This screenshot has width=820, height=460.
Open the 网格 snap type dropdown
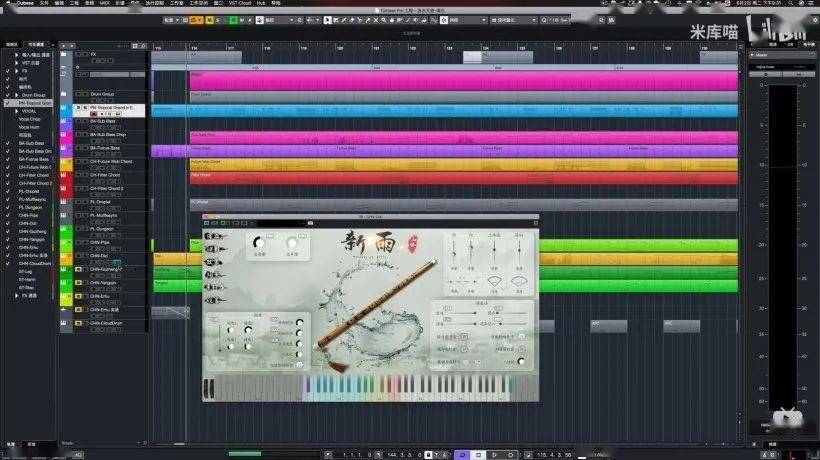click(x=468, y=20)
